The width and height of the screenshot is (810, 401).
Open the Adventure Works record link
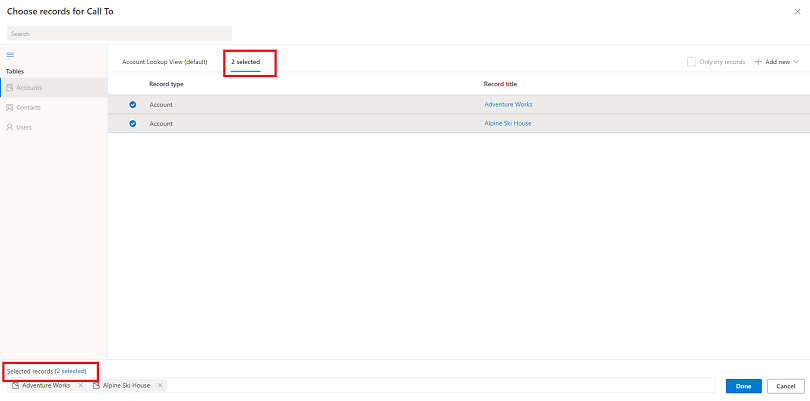click(x=508, y=104)
